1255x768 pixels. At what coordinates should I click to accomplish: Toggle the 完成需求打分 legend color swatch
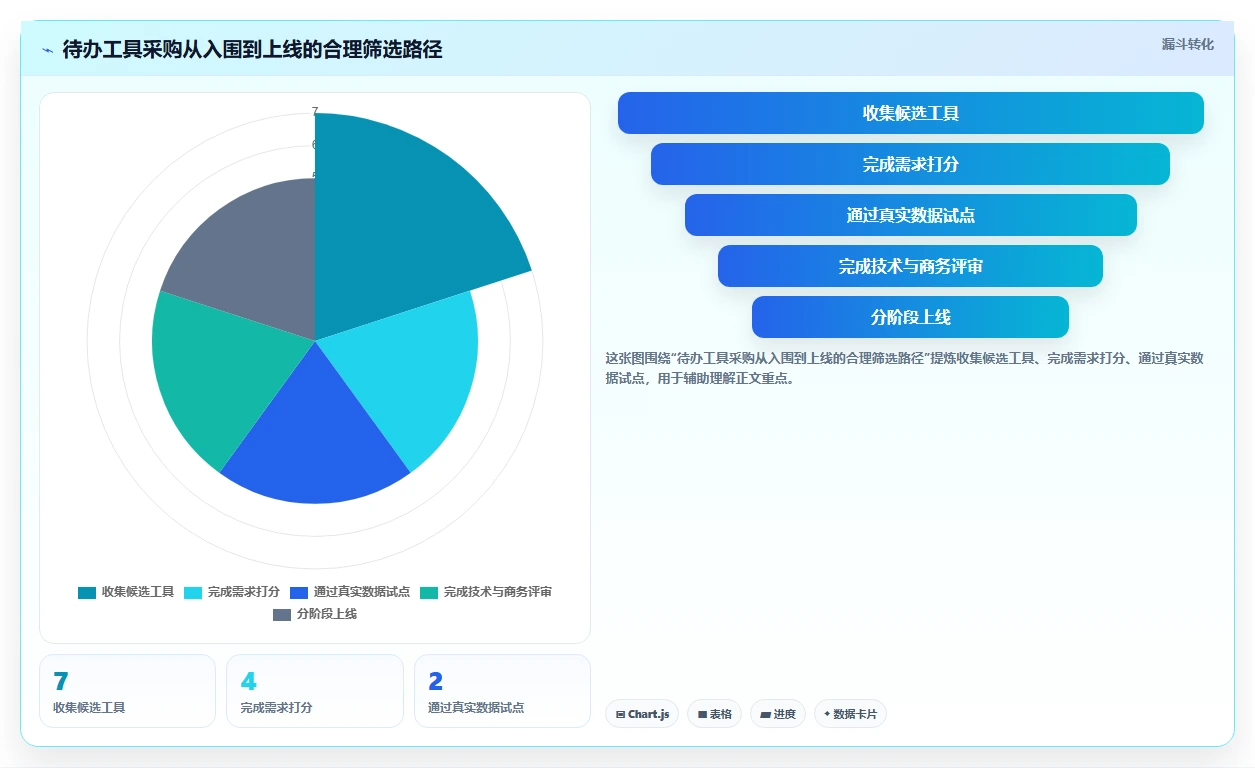coord(193,592)
